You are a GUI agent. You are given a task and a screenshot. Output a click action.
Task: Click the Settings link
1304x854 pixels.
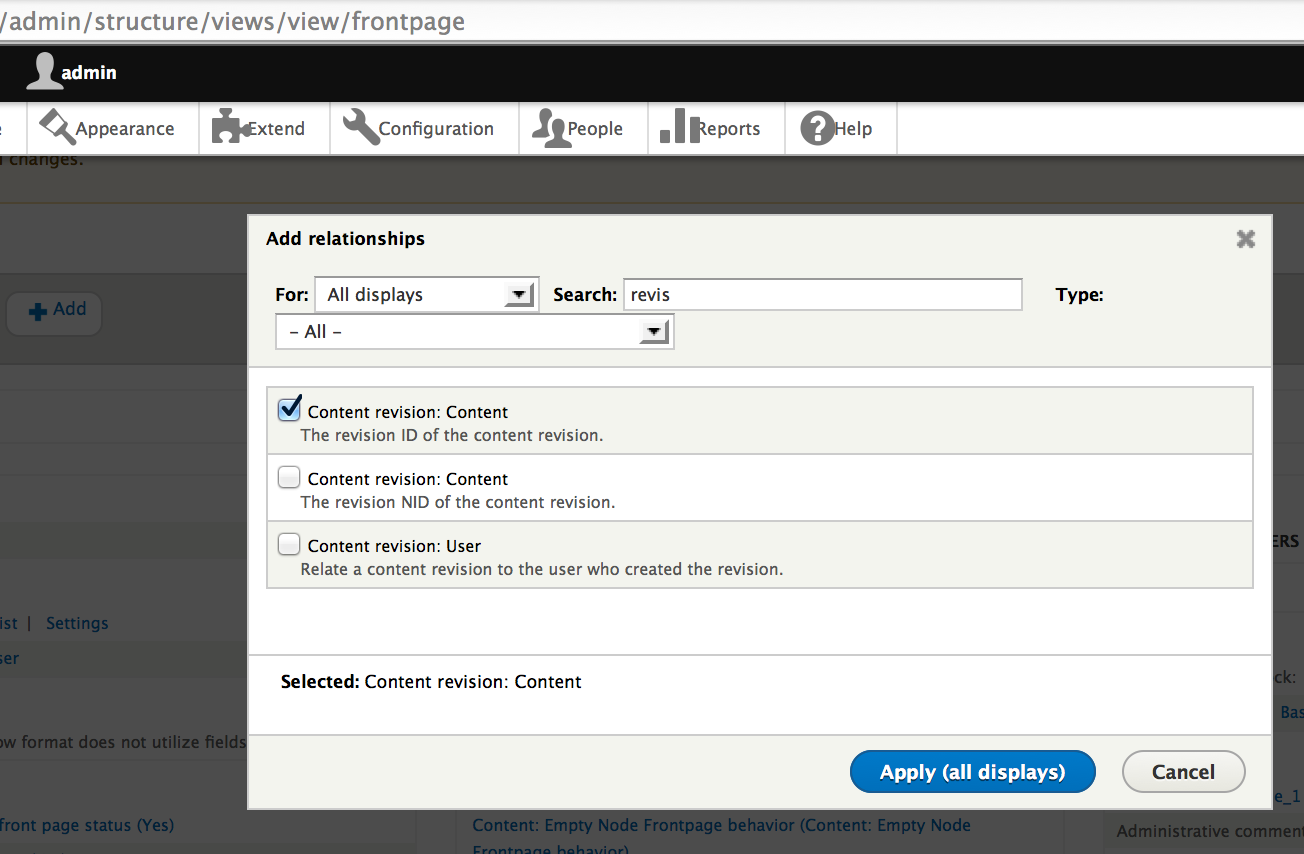[x=77, y=623]
